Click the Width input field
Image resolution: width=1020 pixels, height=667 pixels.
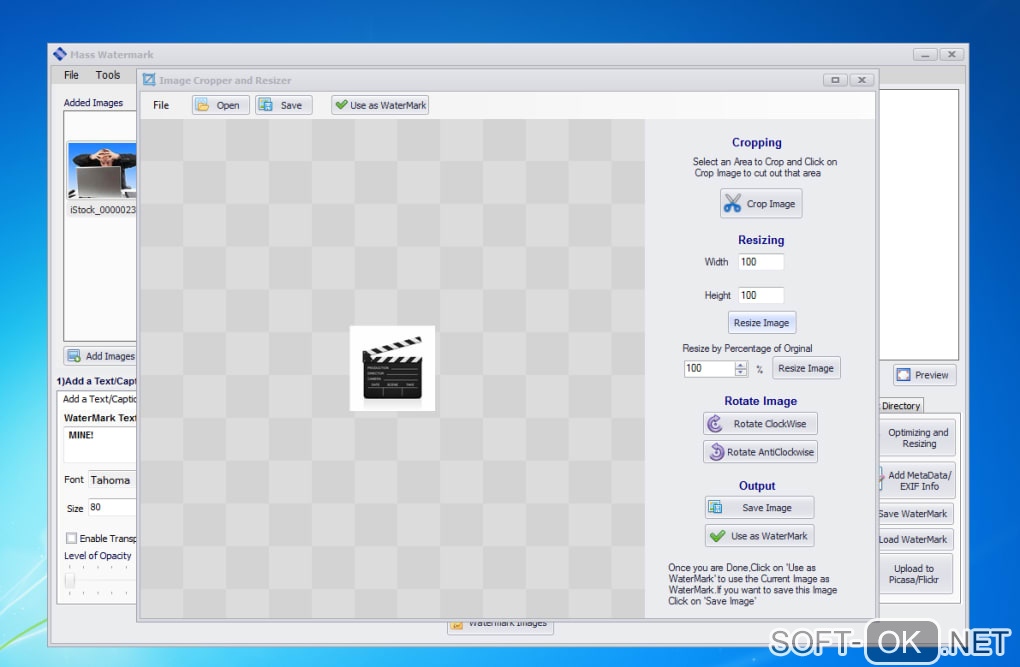pyautogui.click(x=760, y=262)
